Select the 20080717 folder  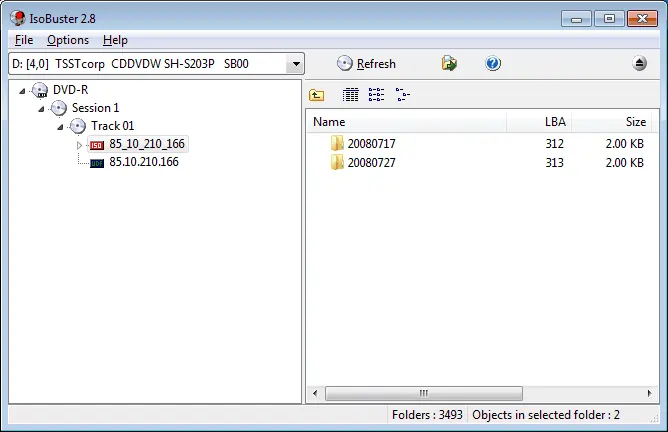(x=371, y=144)
